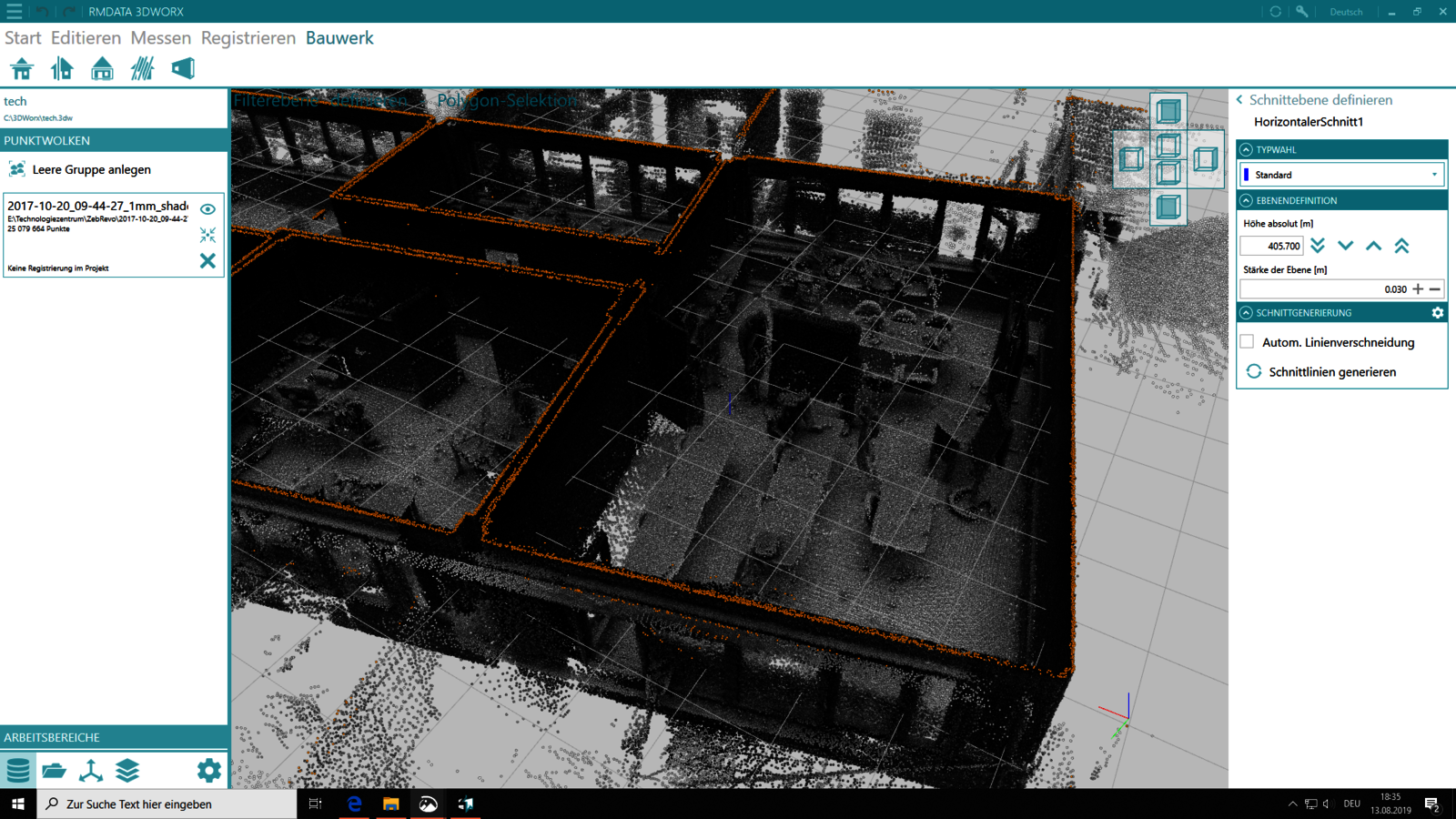
Task: Click the first house icon in Bauwerk toolbar
Action: click(22, 69)
